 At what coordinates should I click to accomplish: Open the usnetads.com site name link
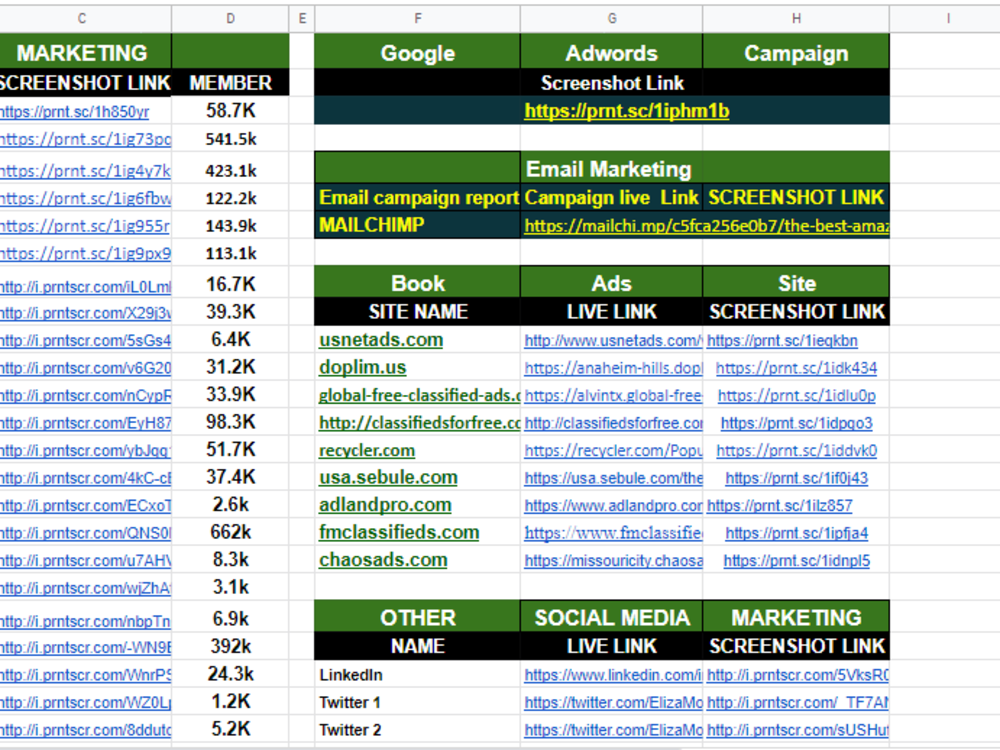381,340
